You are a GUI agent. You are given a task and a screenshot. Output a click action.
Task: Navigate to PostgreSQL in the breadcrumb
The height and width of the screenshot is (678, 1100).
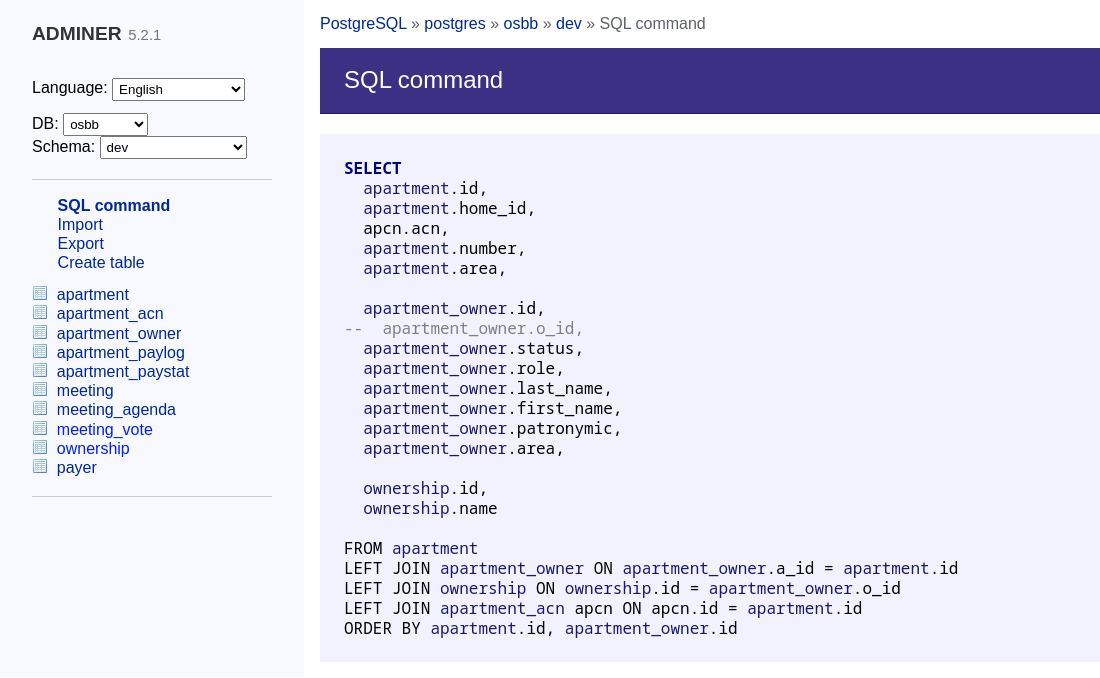point(363,24)
